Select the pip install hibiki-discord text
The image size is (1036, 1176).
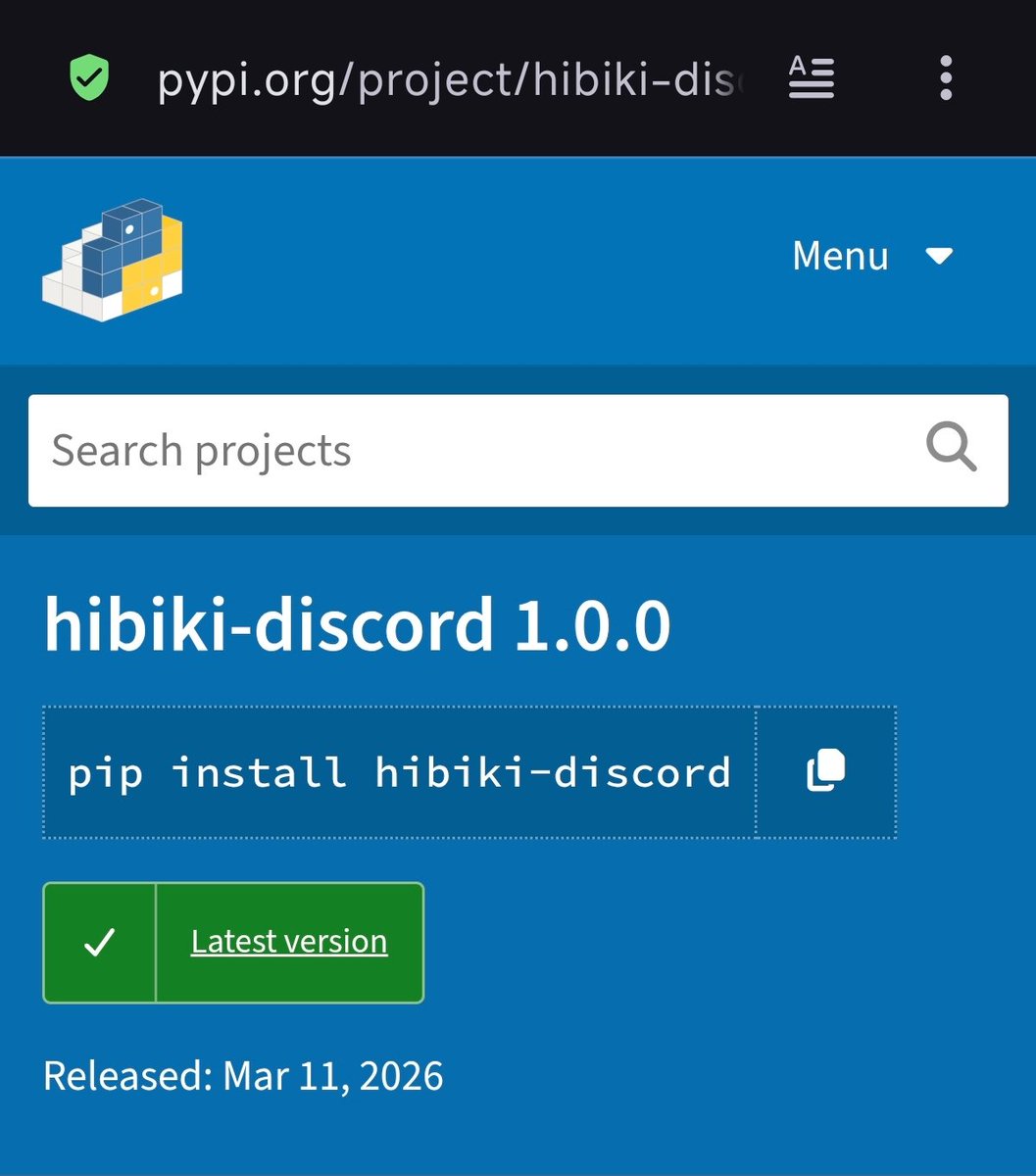[x=399, y=772]
